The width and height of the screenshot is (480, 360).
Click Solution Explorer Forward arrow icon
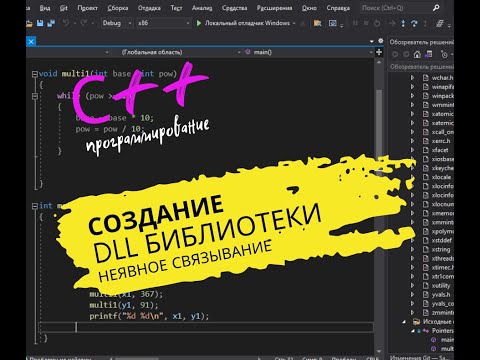[406, 54]
